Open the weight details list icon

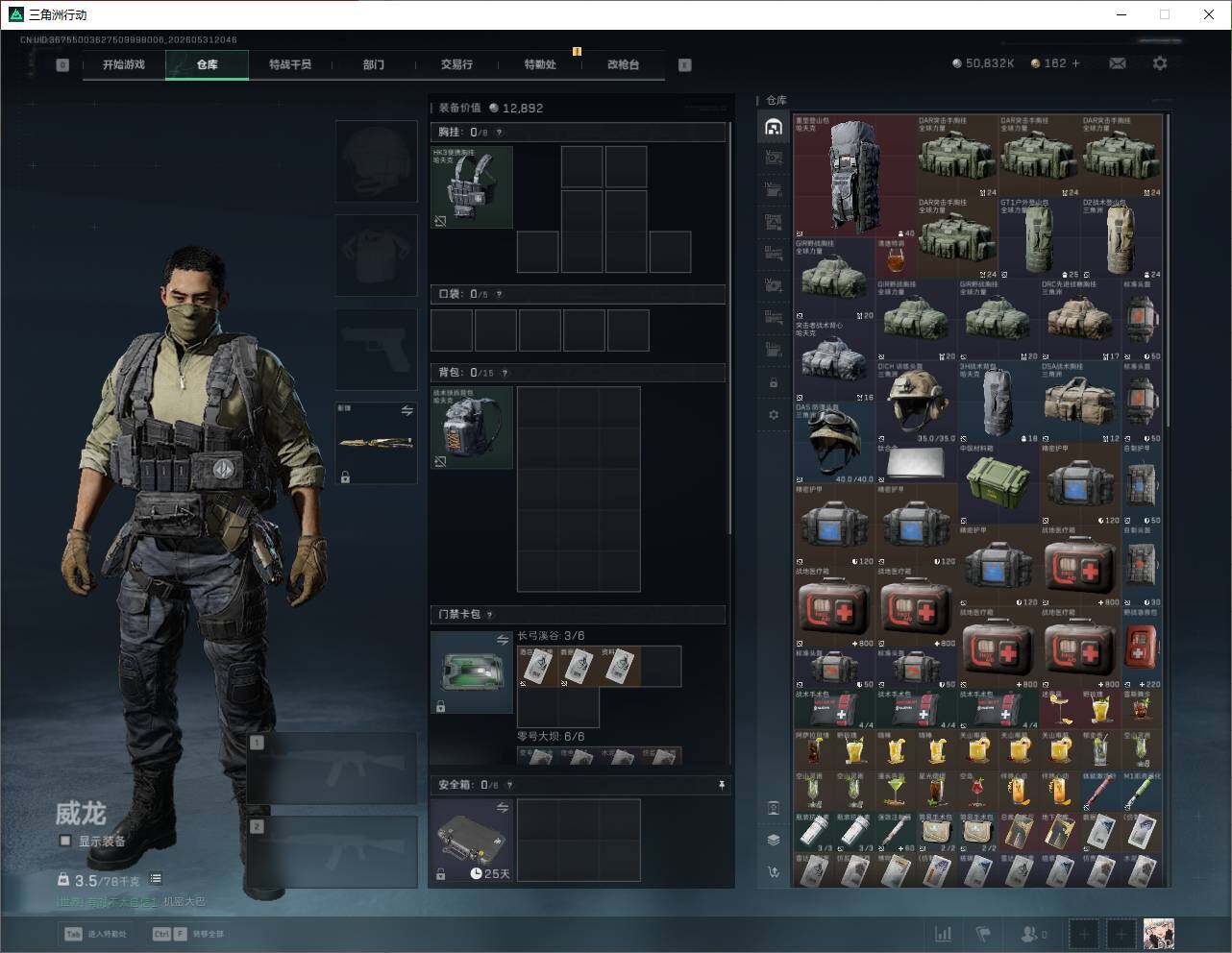156,879
